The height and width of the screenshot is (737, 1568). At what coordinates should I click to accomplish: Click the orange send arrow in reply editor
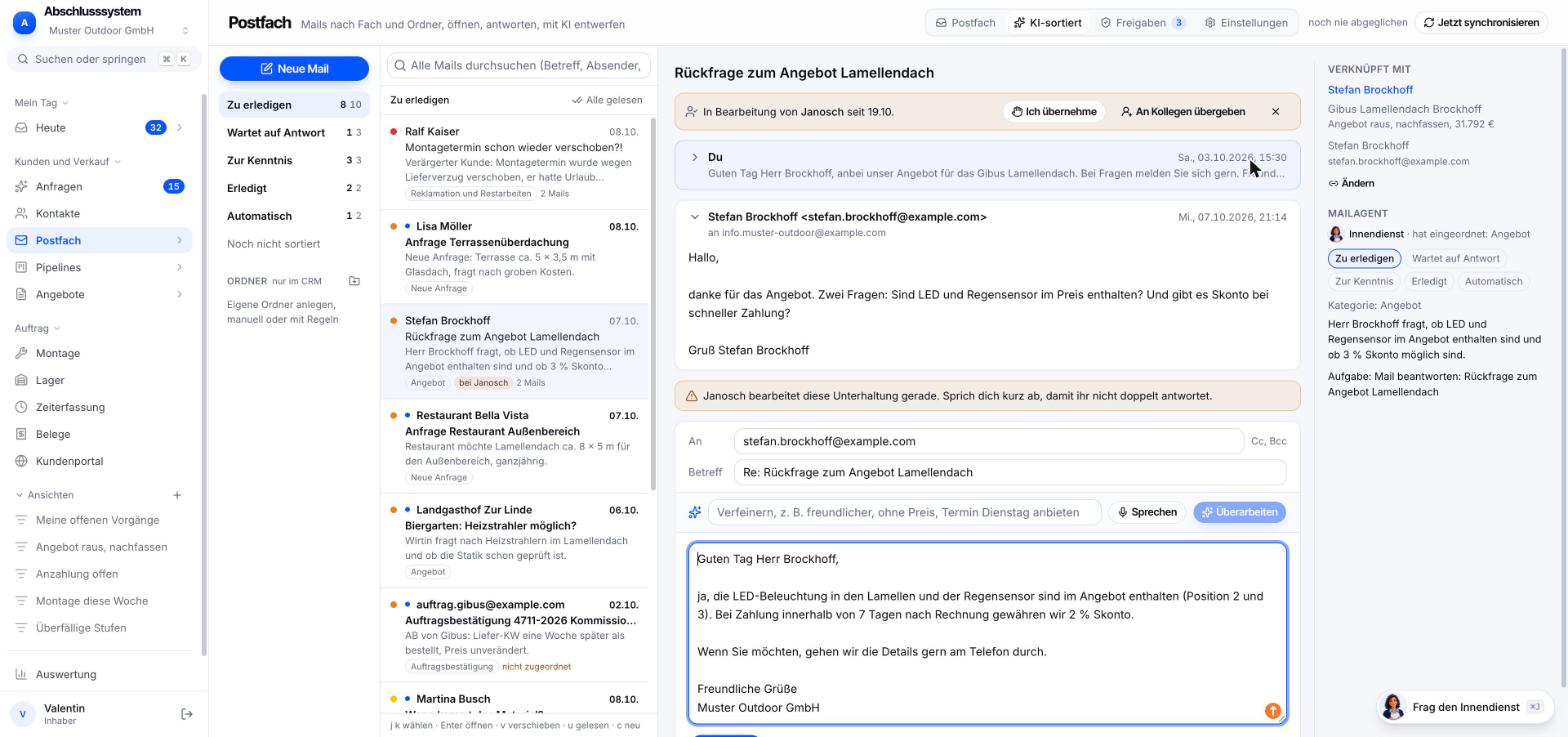1272,711
